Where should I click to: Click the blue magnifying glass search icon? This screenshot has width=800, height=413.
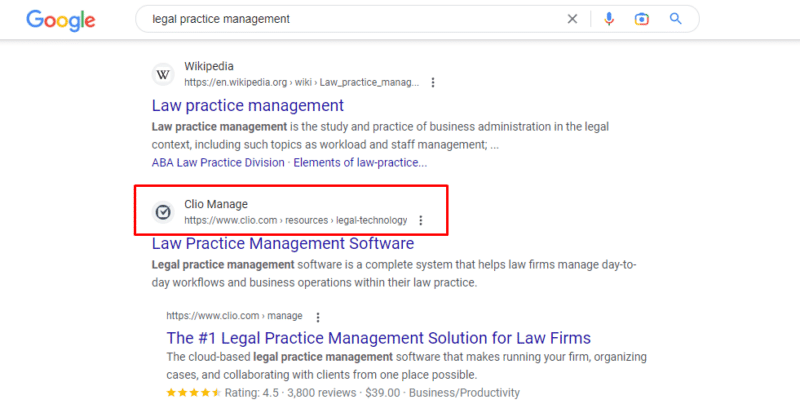coord(676,19)
